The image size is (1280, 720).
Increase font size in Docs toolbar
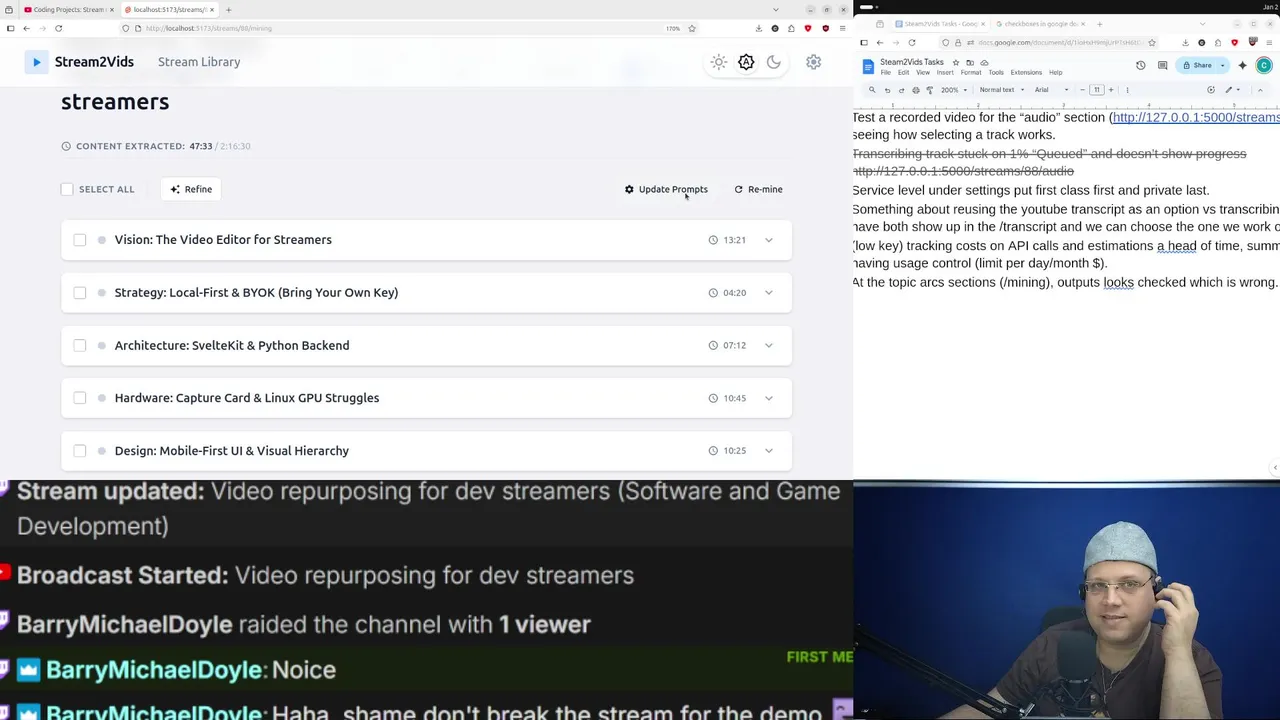pyautogui.click(x=1111, y=90)
